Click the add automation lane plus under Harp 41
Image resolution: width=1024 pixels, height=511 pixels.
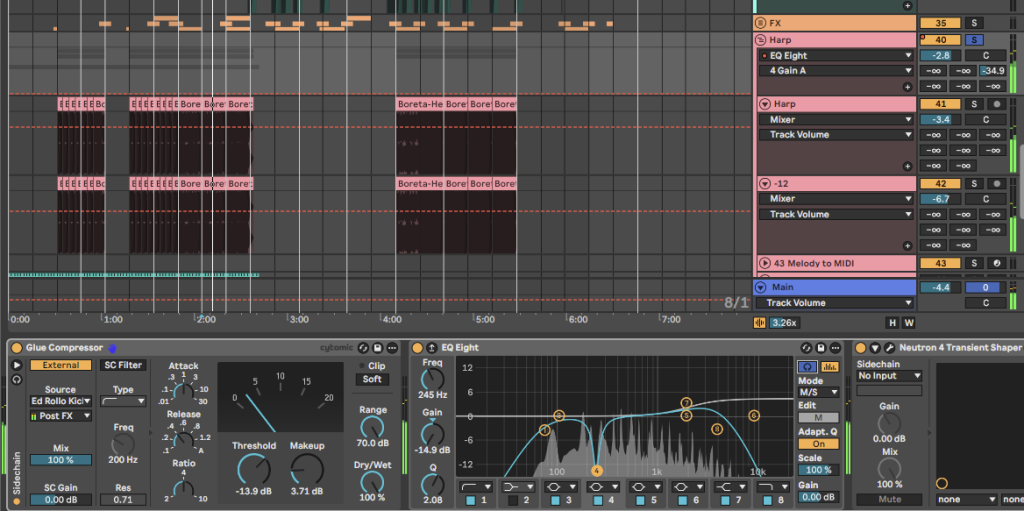[907, 166]
